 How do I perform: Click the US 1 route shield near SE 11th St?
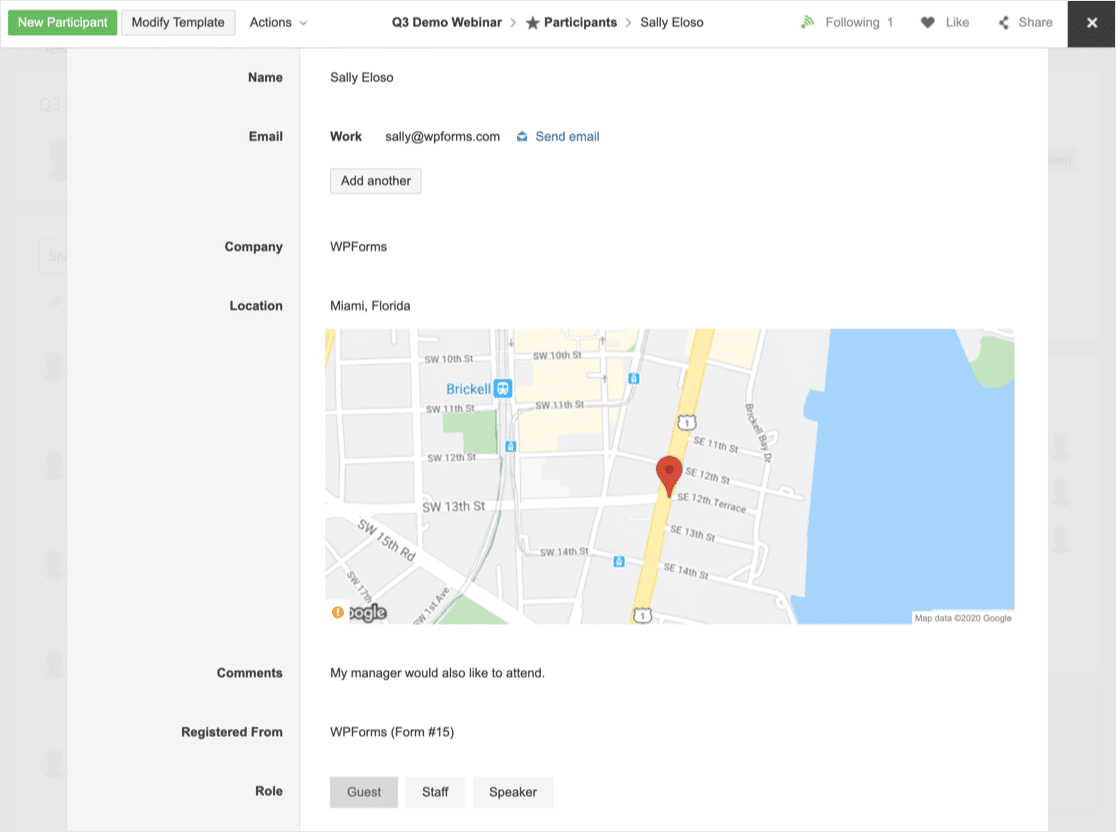[x=687, y=423]
